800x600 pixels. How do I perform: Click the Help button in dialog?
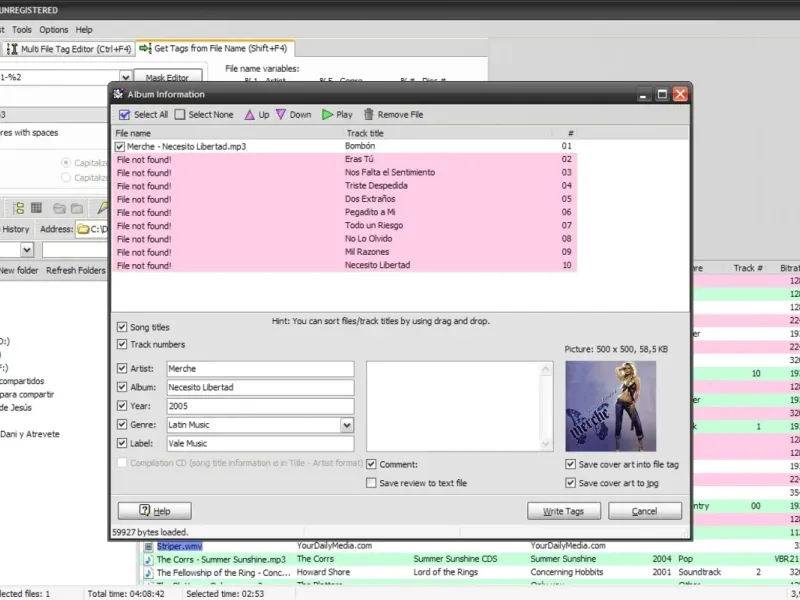(155, 511)
